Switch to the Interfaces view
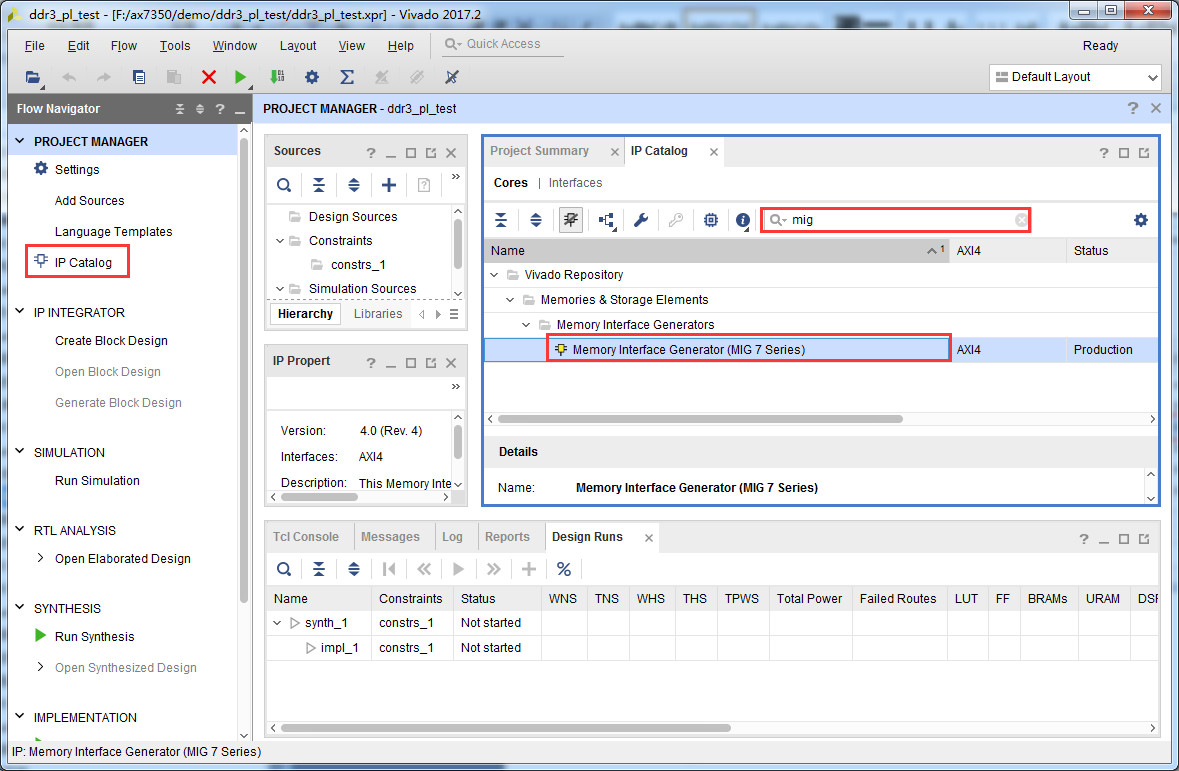This screenshot has width=1179, height=771. [x=575, y=183]
